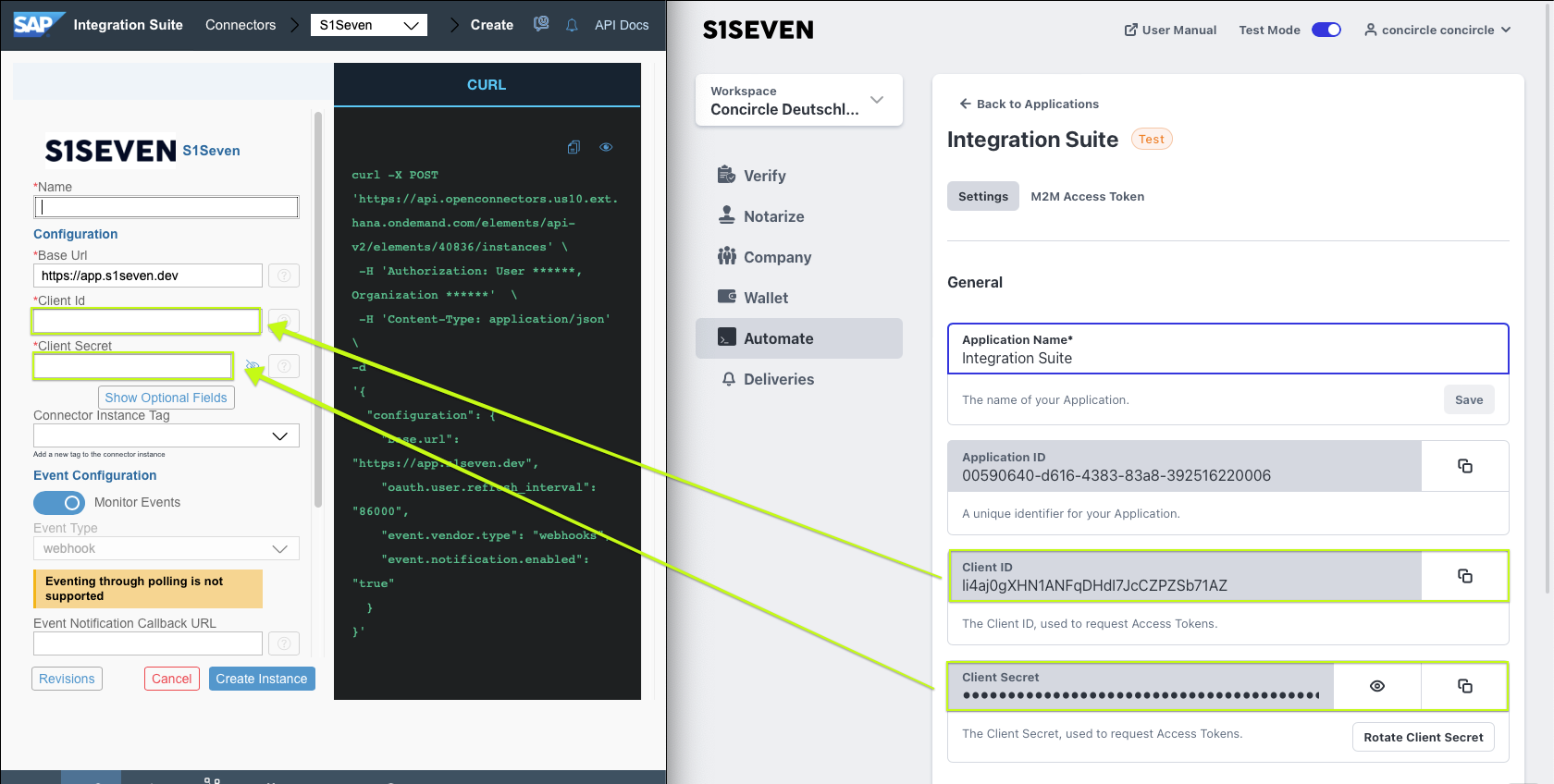Expand the Concircle Deutschland workspace selector
Screen dimensions: 1554x784
799,100
